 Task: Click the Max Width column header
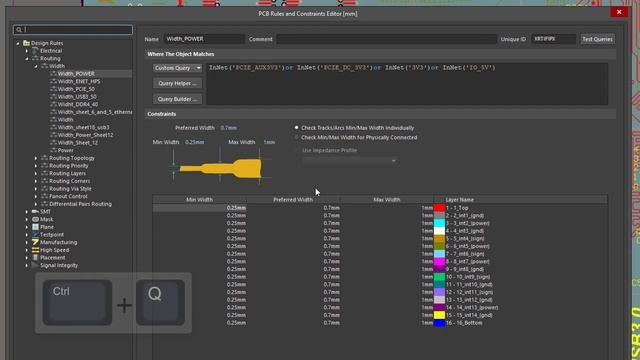click(x=387, y=200)
